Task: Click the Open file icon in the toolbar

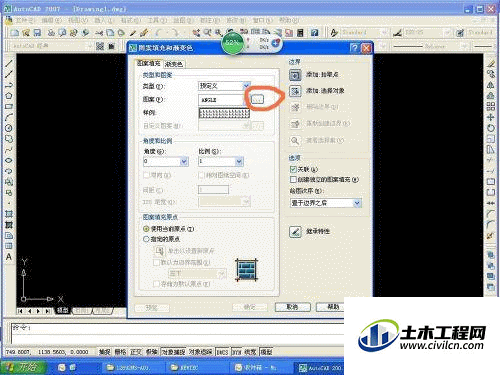Action: (x=26, y=33)
